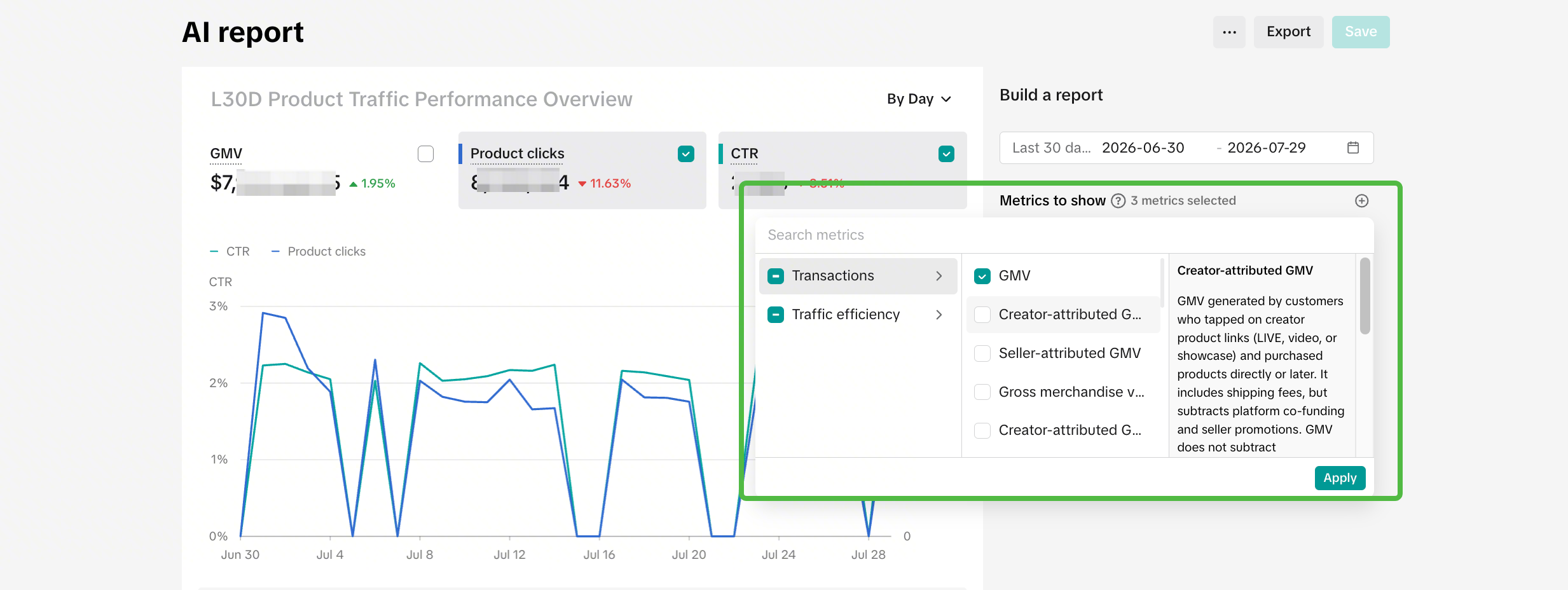Viewport: 1568px width, 590px height.
Task: Click the metric description panel scrollbar
Action: click(x=1365, y=296)
